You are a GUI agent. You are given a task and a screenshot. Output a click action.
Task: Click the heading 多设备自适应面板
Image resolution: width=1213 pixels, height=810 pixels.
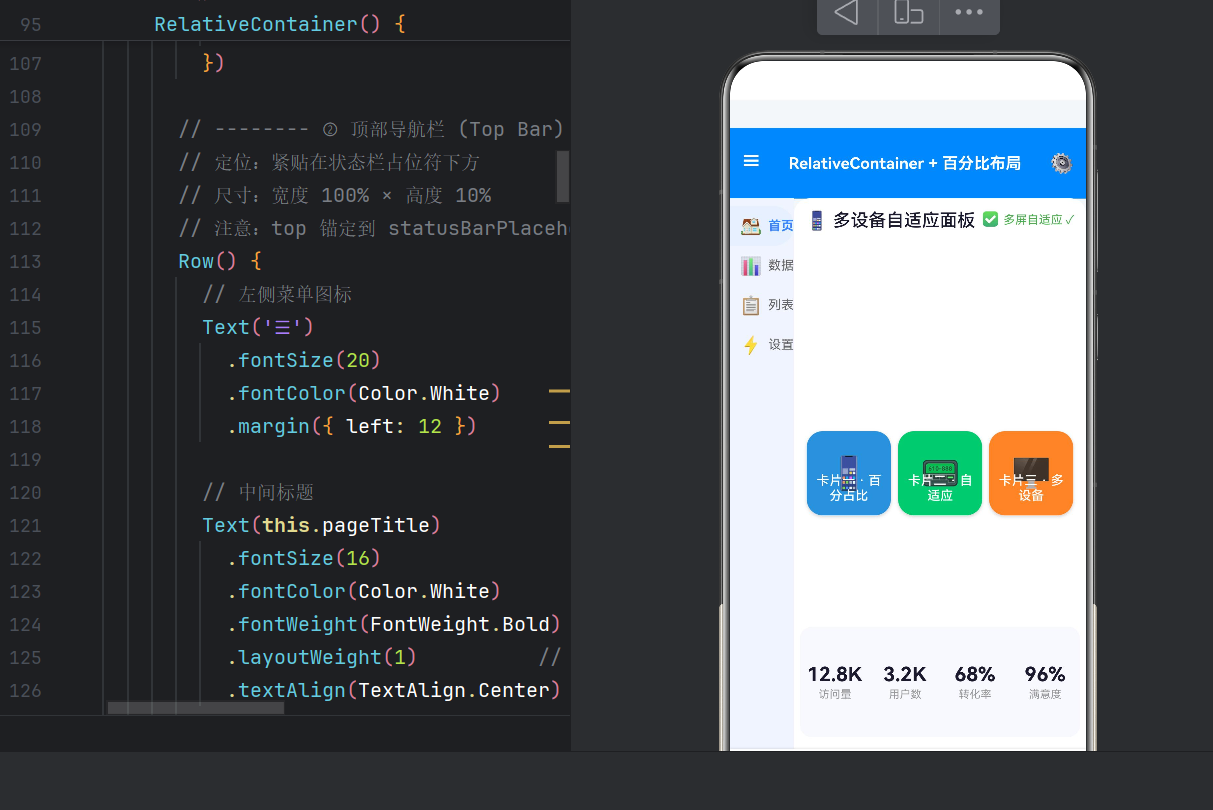(904, 220)
